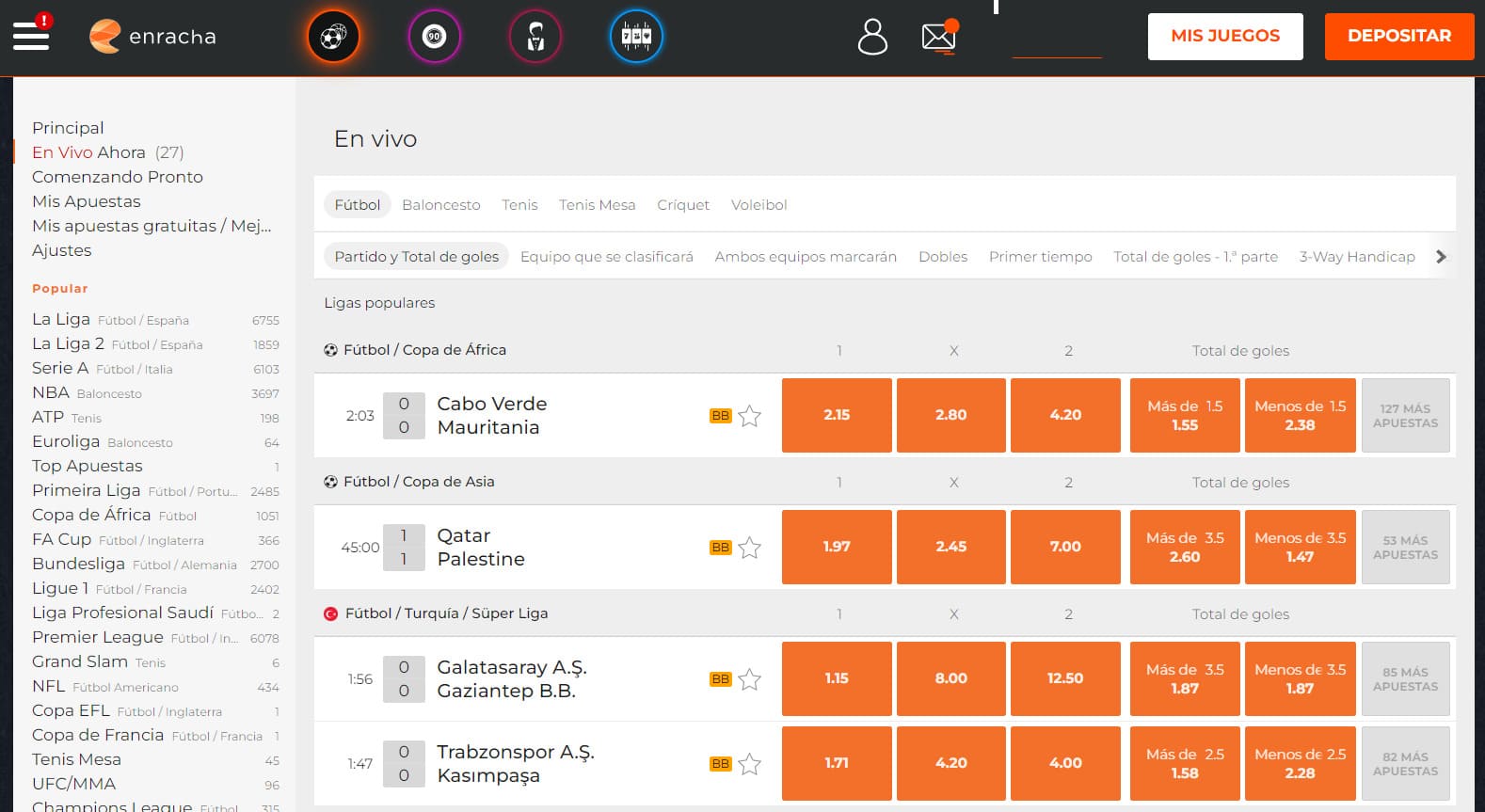Show 85 más apuestas for Galatasaray match
Image resolution: width=1485 pixels, height=812 pixels.
pos(1406,678)
